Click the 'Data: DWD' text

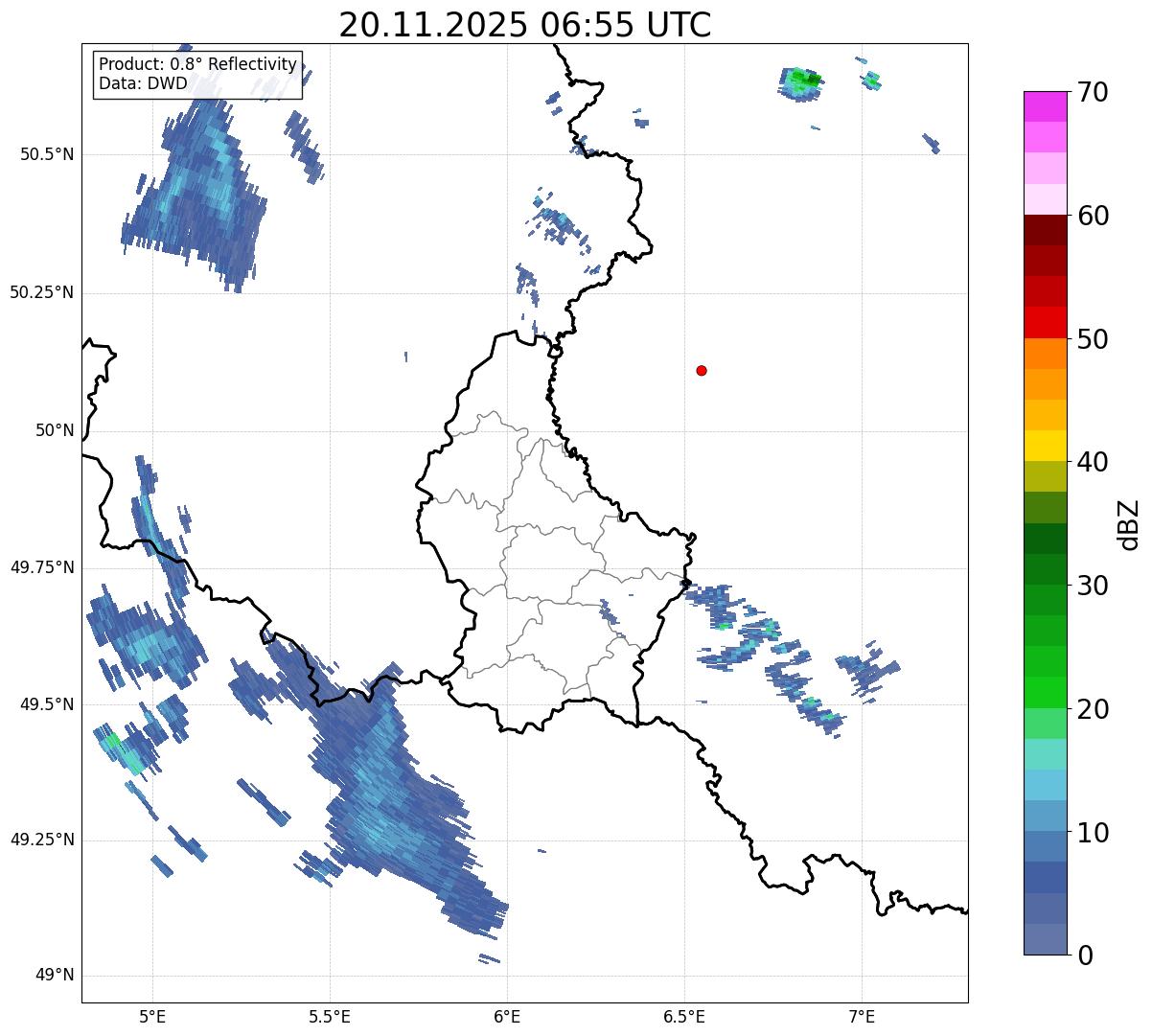[143, 83]
